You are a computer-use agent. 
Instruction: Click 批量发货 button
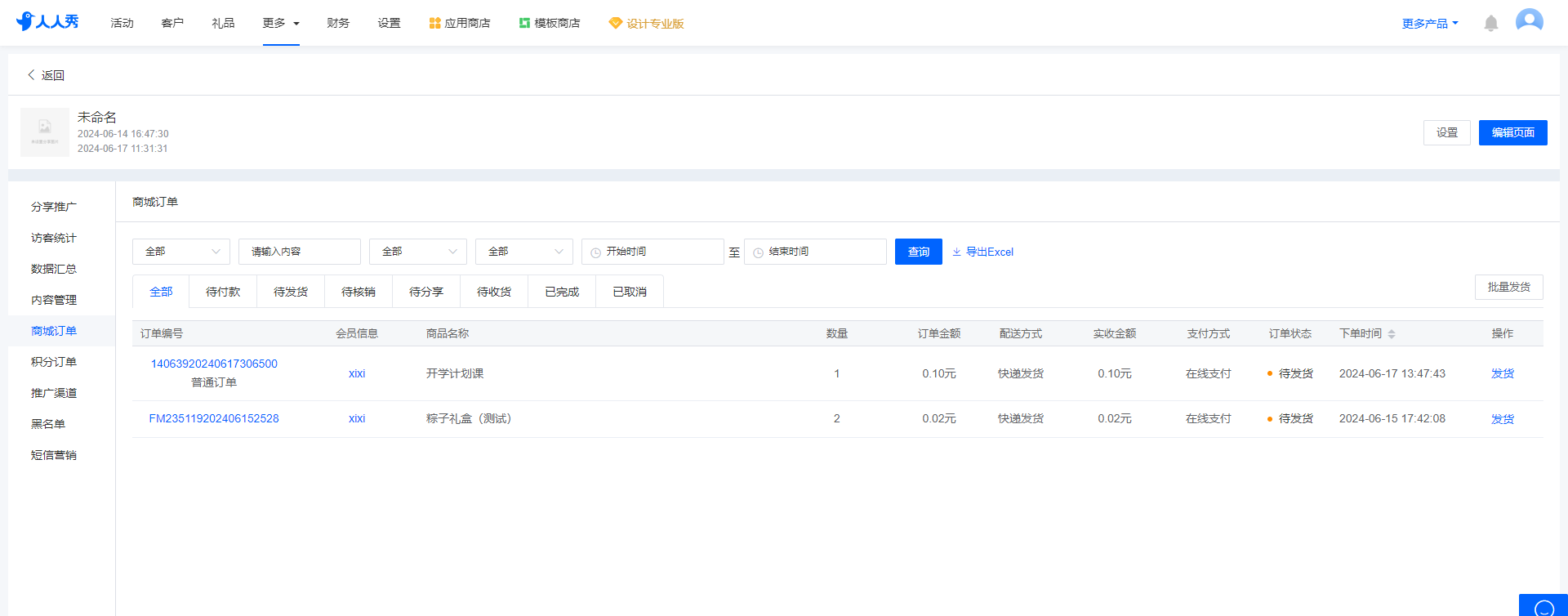1509,287
